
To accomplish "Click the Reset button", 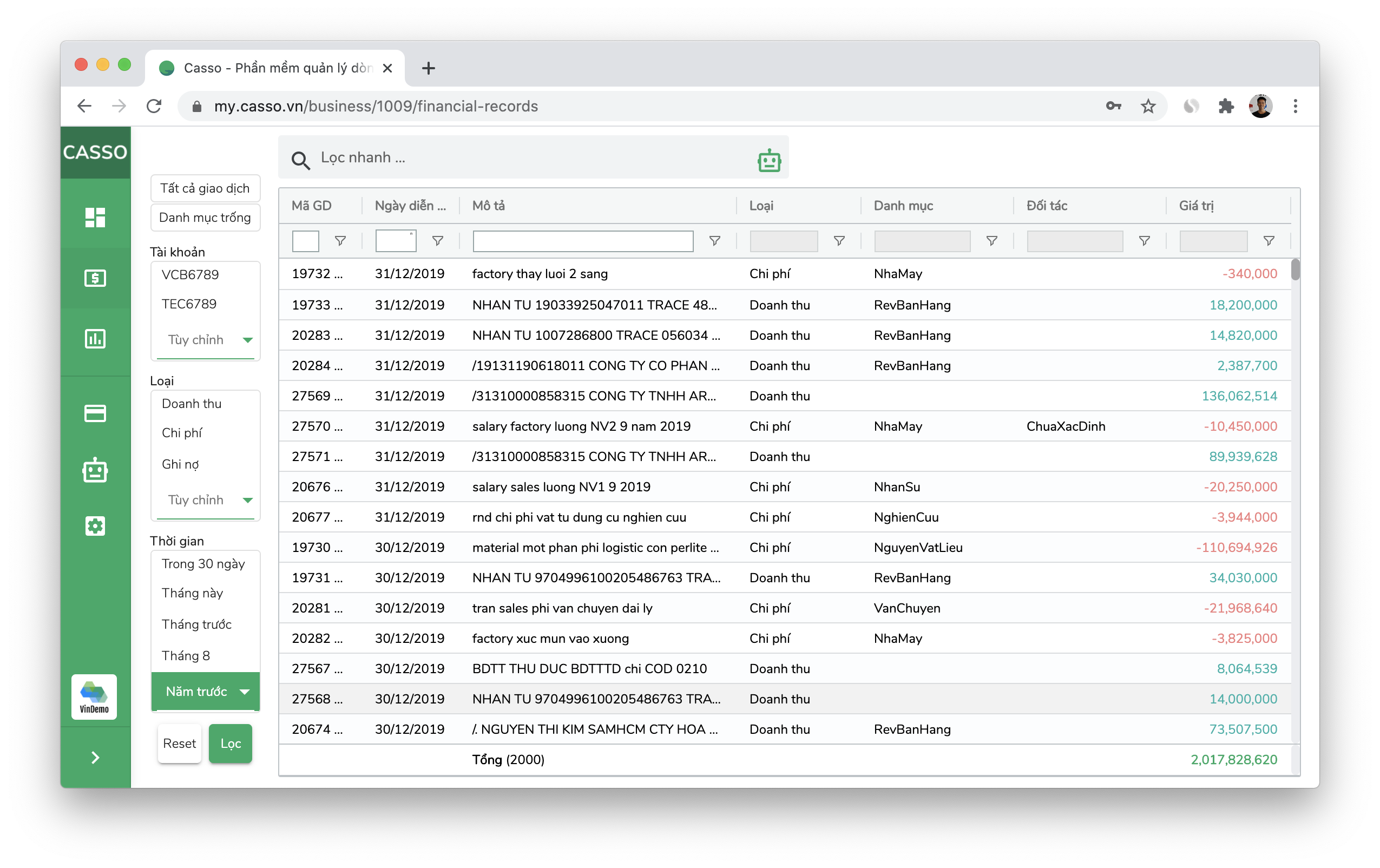I will point(179,743).
